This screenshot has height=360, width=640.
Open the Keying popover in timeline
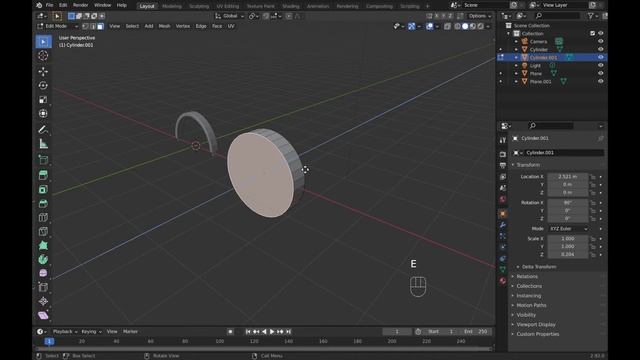click(91, 331)
